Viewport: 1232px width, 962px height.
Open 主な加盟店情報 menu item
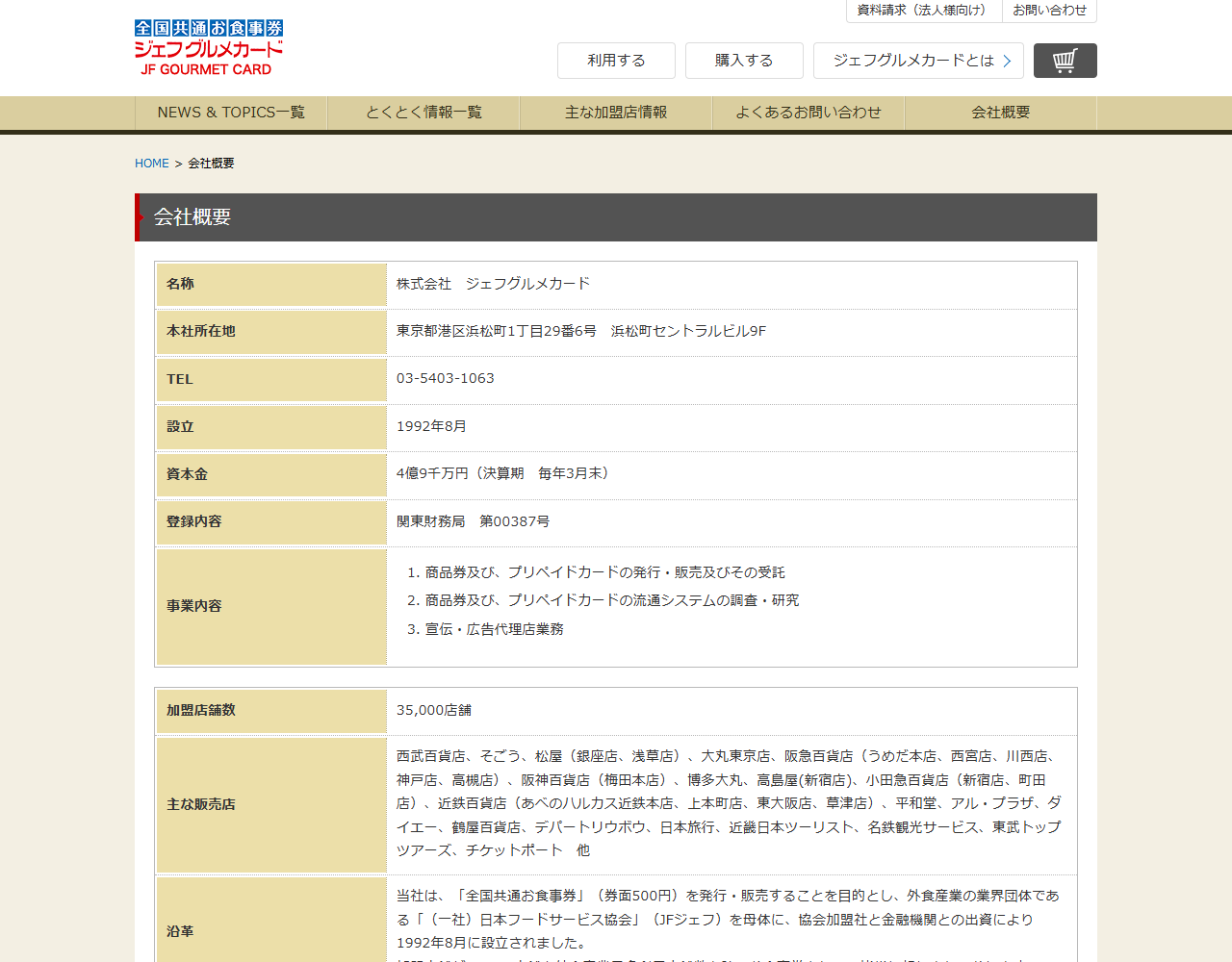coord(616,113)
